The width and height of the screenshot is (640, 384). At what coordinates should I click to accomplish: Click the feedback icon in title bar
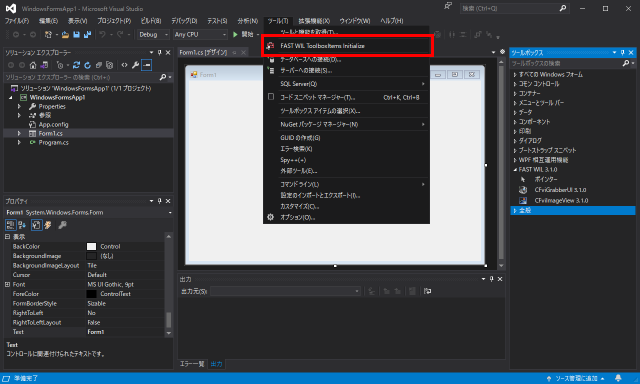pyautogui.click(x=448, y=6)
